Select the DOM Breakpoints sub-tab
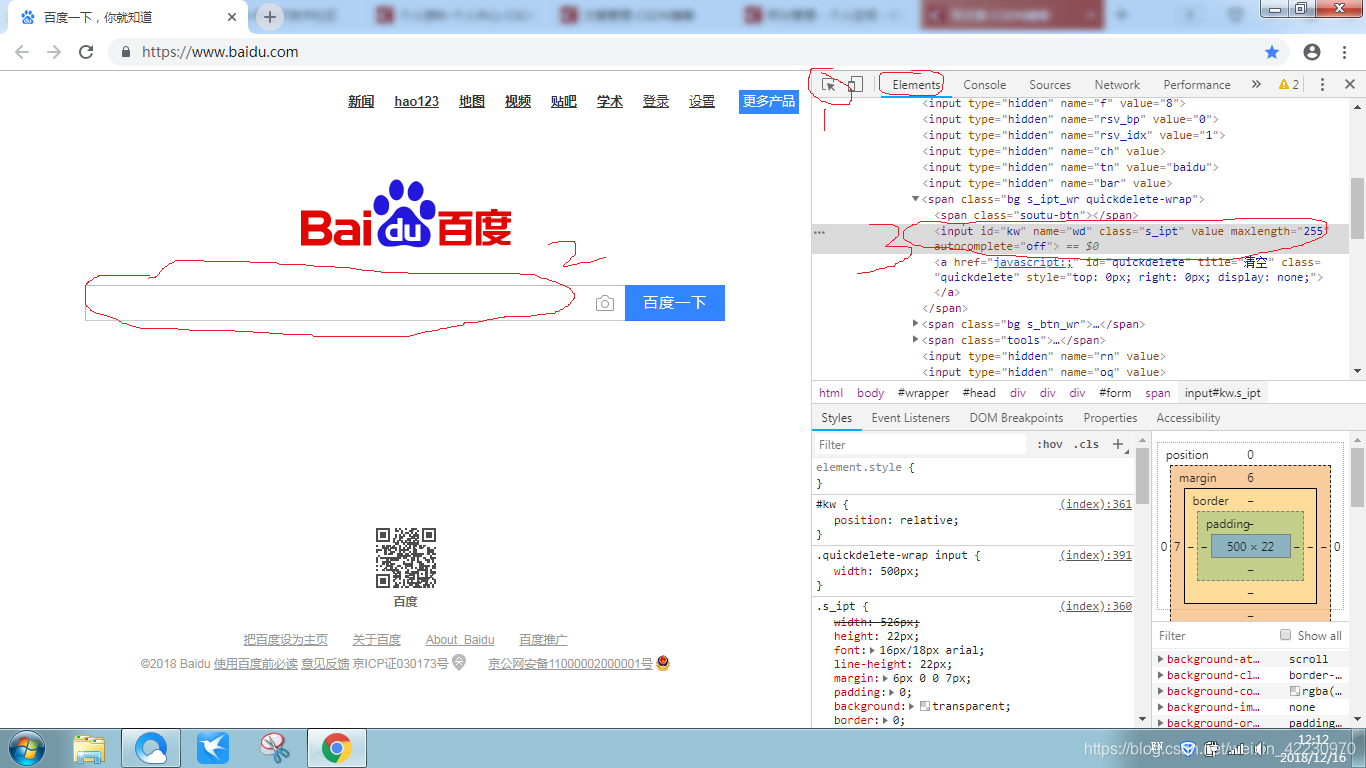This screenshot has height=768, width=1366. 1016,418
